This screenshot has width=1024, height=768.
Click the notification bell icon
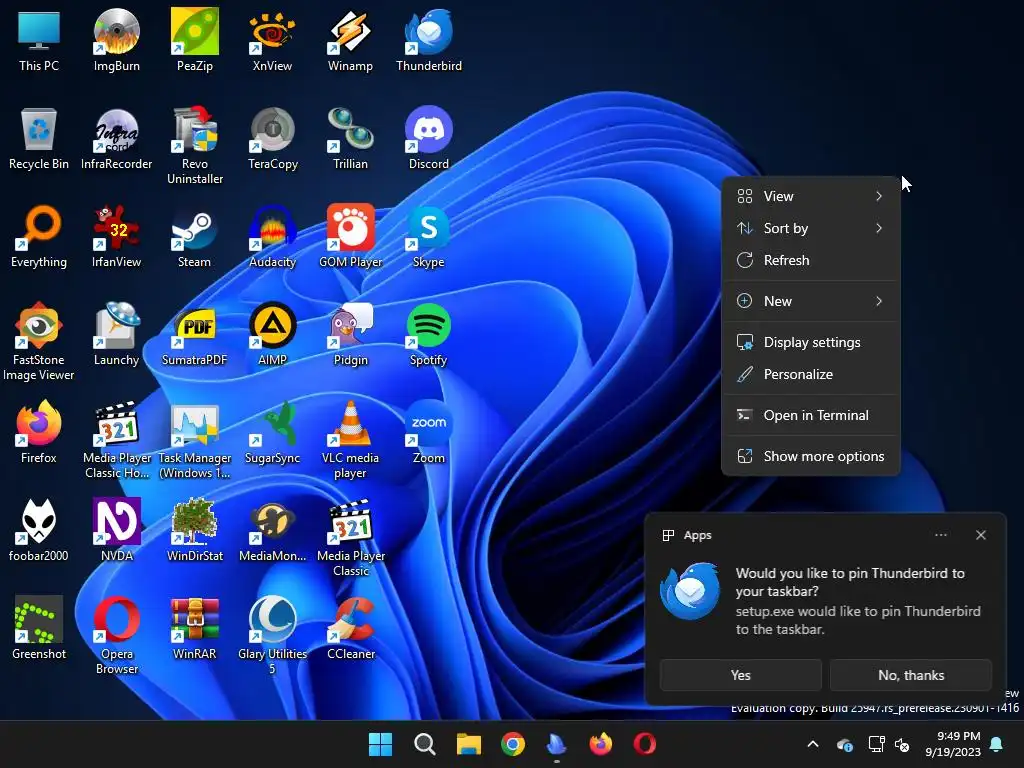coord(997,744)
